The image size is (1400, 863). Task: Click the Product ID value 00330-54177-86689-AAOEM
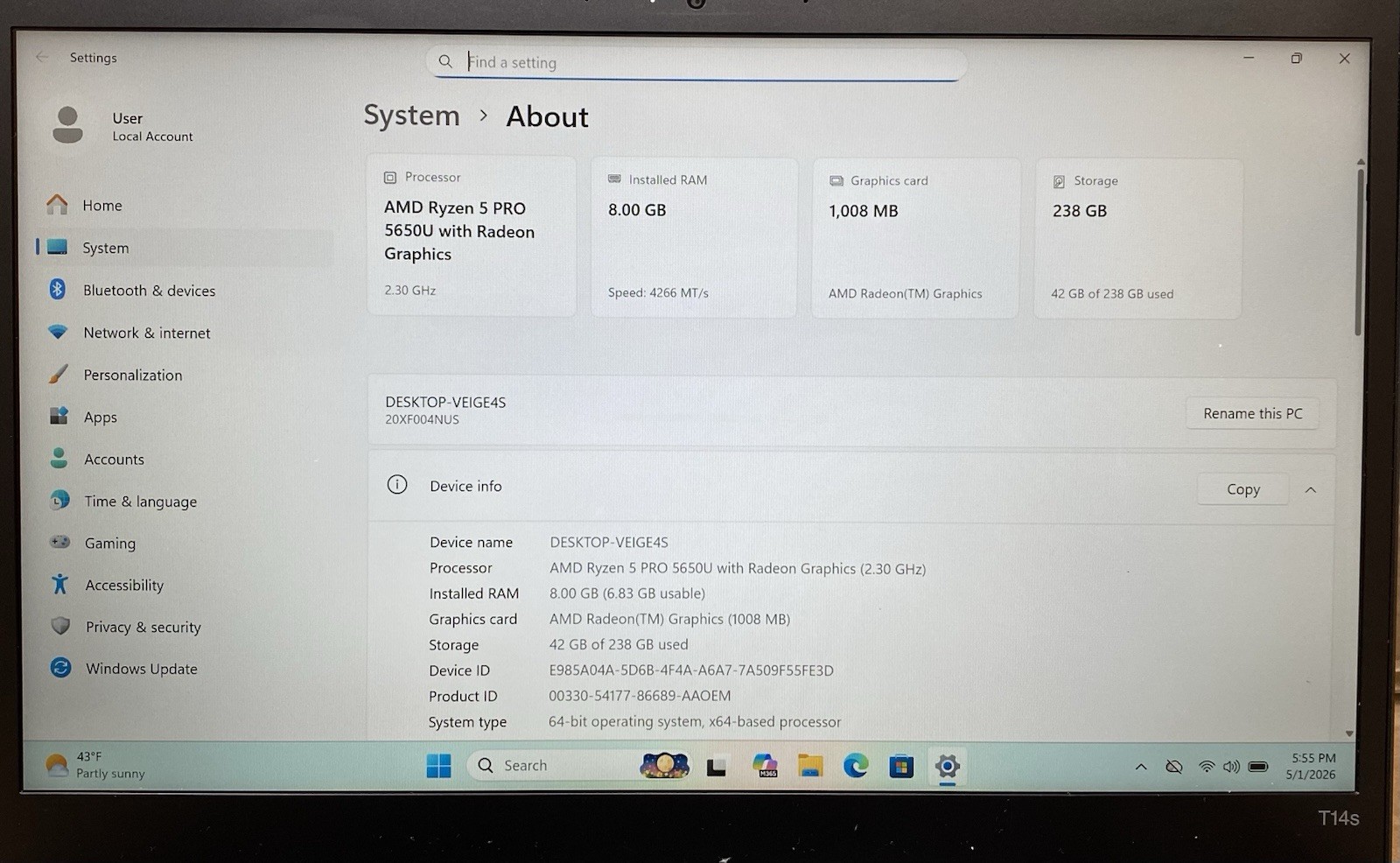coord(640,696)
